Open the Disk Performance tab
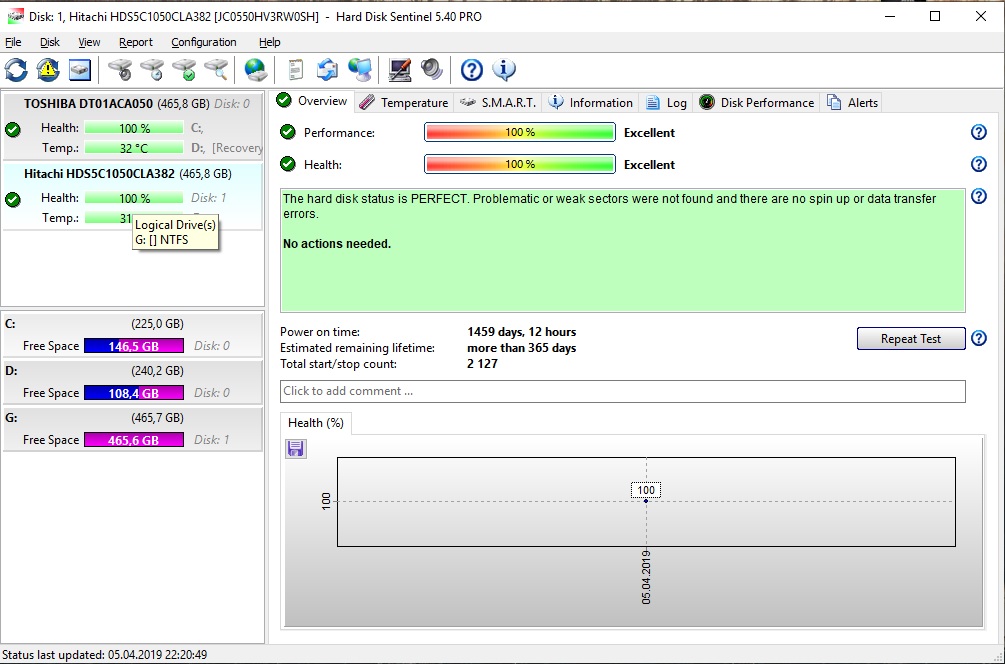Screen dimensions: 1005x664 tap(757, 102)
